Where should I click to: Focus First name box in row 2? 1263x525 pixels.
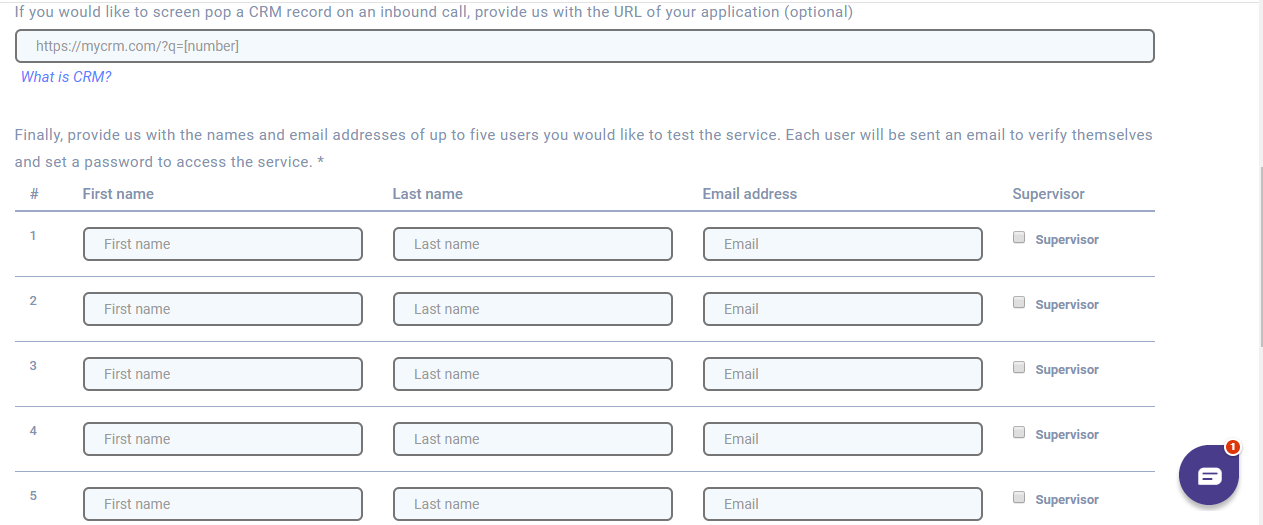[x=223, y=309]
